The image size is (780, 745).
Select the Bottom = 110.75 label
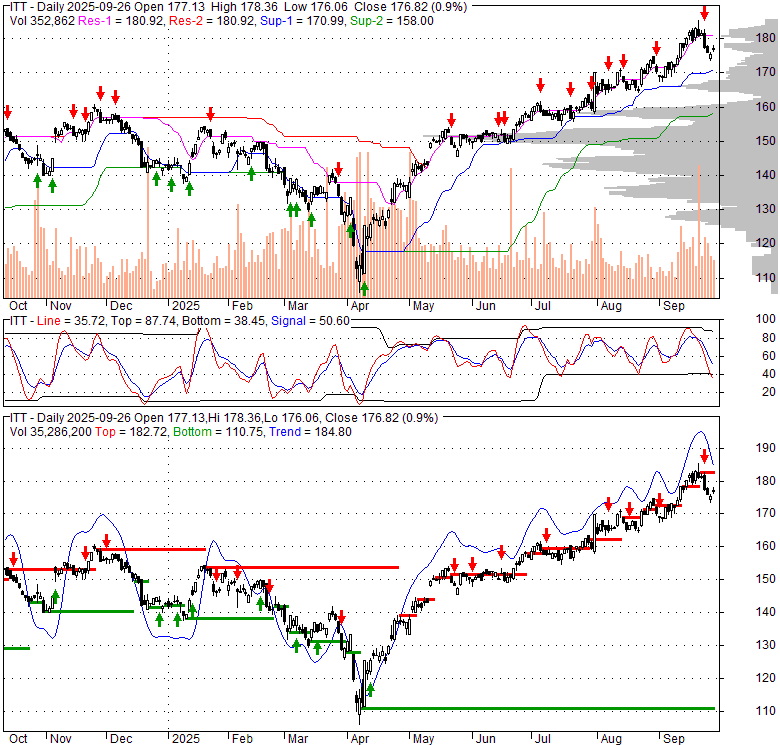pos(218,432)
